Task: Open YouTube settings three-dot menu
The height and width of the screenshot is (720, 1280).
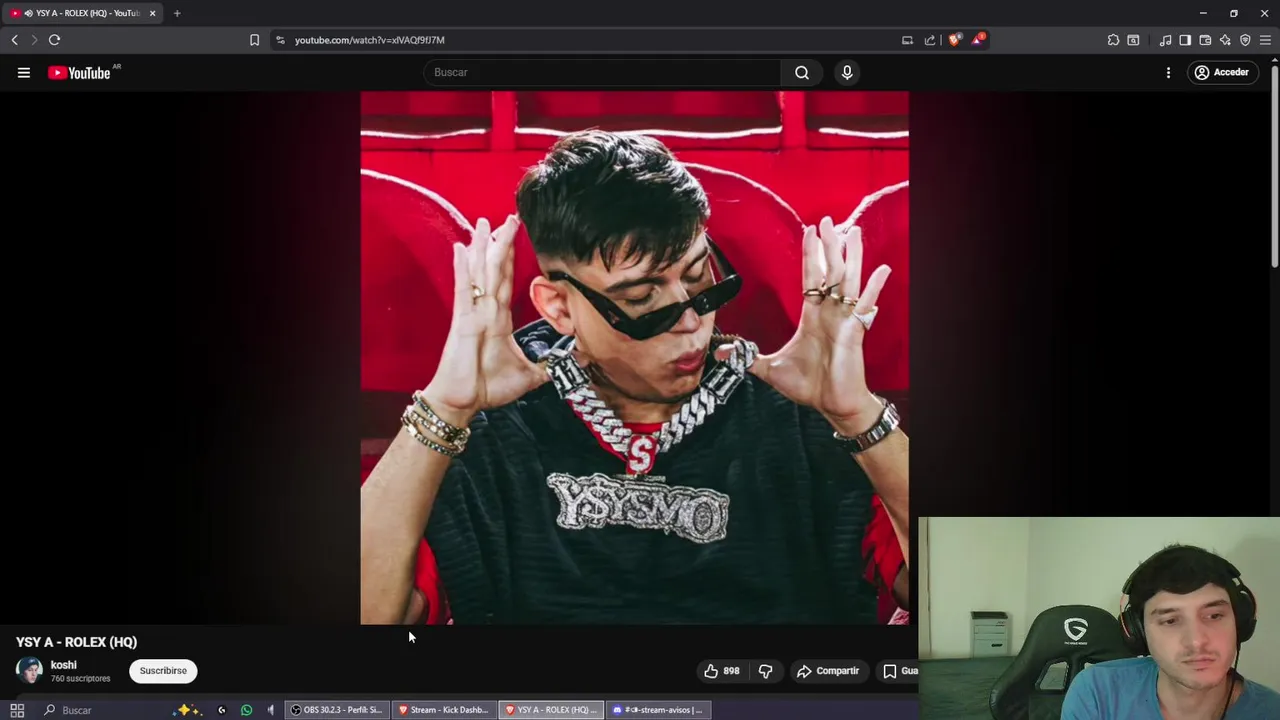Action: pyautogui.click(x=1168, y=72)
